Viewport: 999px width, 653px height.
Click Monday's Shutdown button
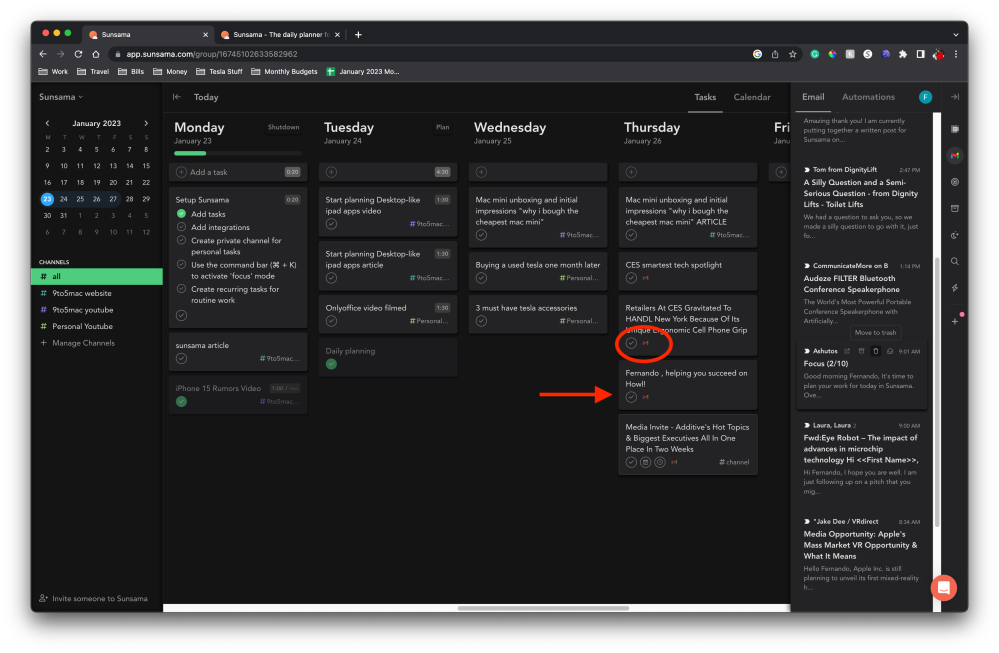pyautogui.click(x=284, y=127)
